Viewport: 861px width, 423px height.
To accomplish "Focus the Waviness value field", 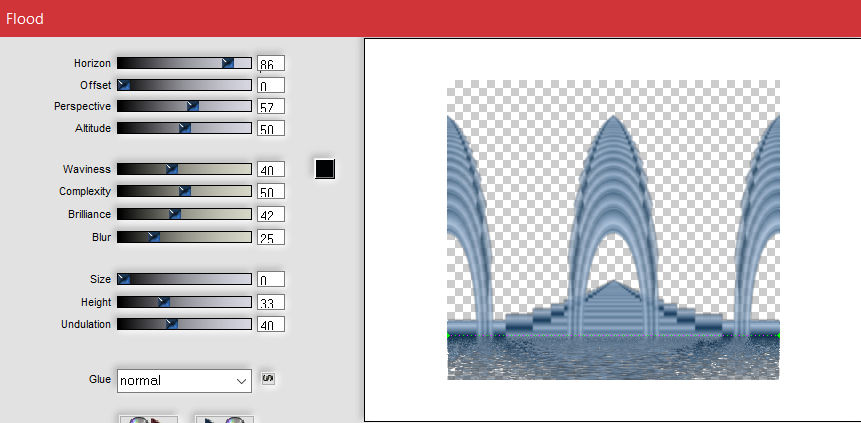I will (271, 169).
